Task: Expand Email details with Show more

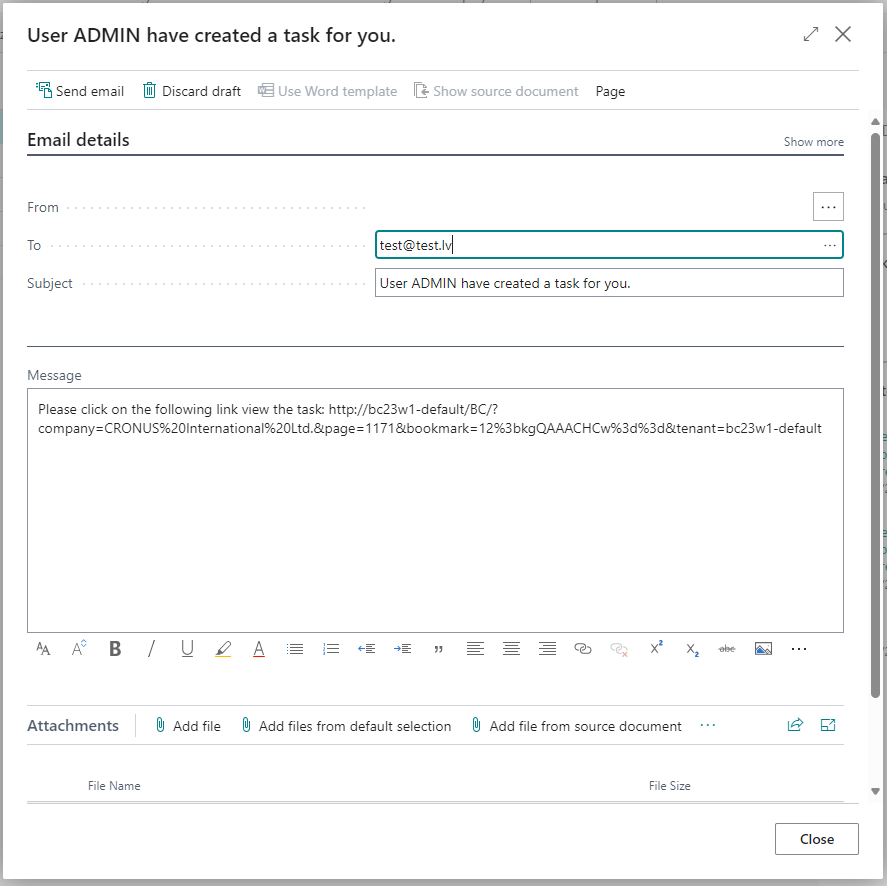Action: pyautogui.click(x=813, y=142)
